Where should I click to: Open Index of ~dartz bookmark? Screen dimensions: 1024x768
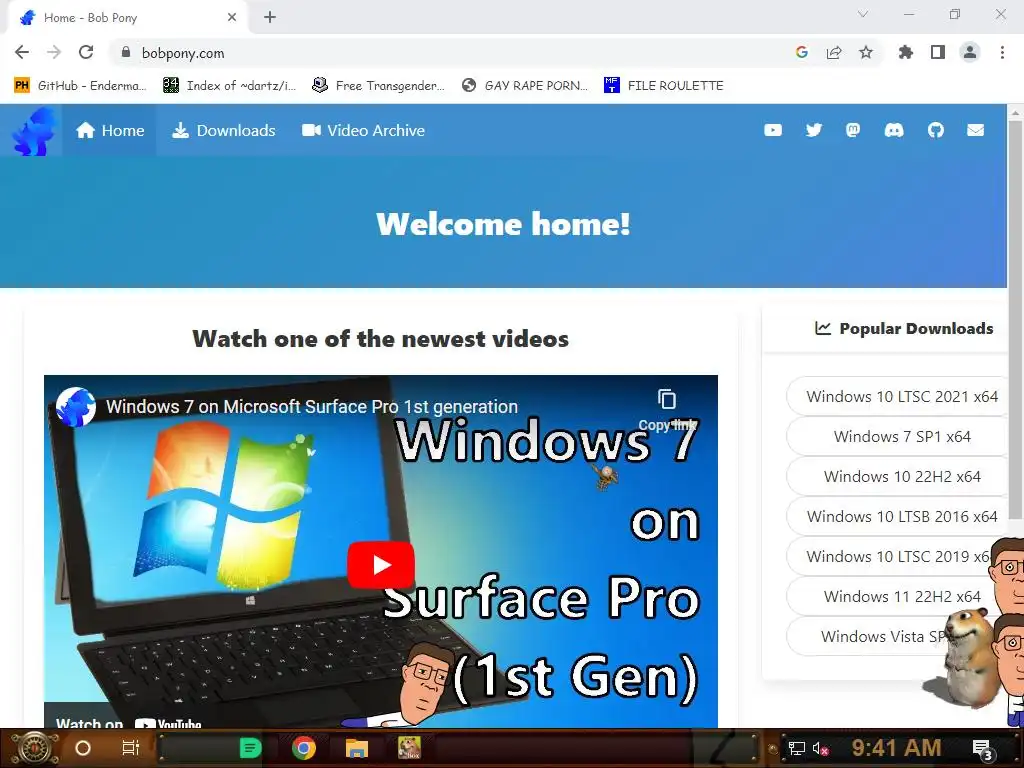point(229,86)
